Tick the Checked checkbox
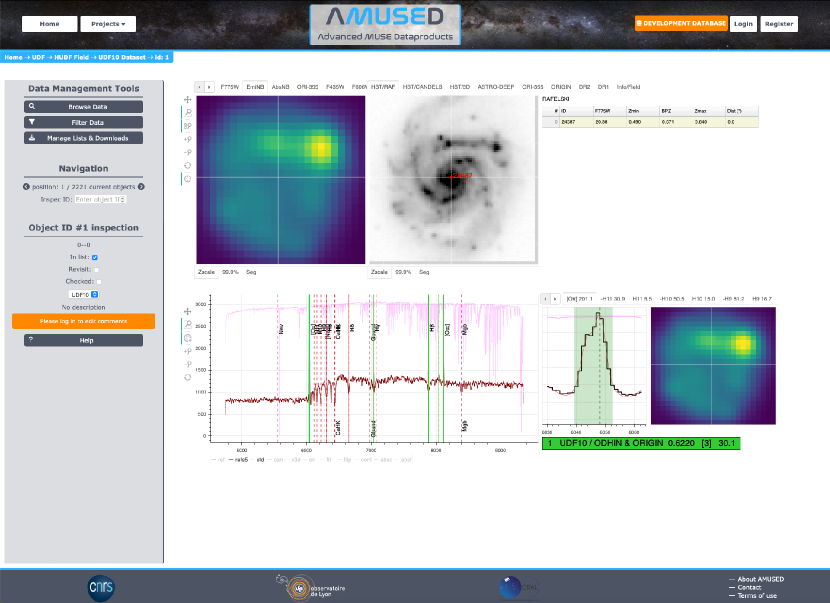Image resolution: width=830 pixels, height=603 pixels. coord(99,282)
